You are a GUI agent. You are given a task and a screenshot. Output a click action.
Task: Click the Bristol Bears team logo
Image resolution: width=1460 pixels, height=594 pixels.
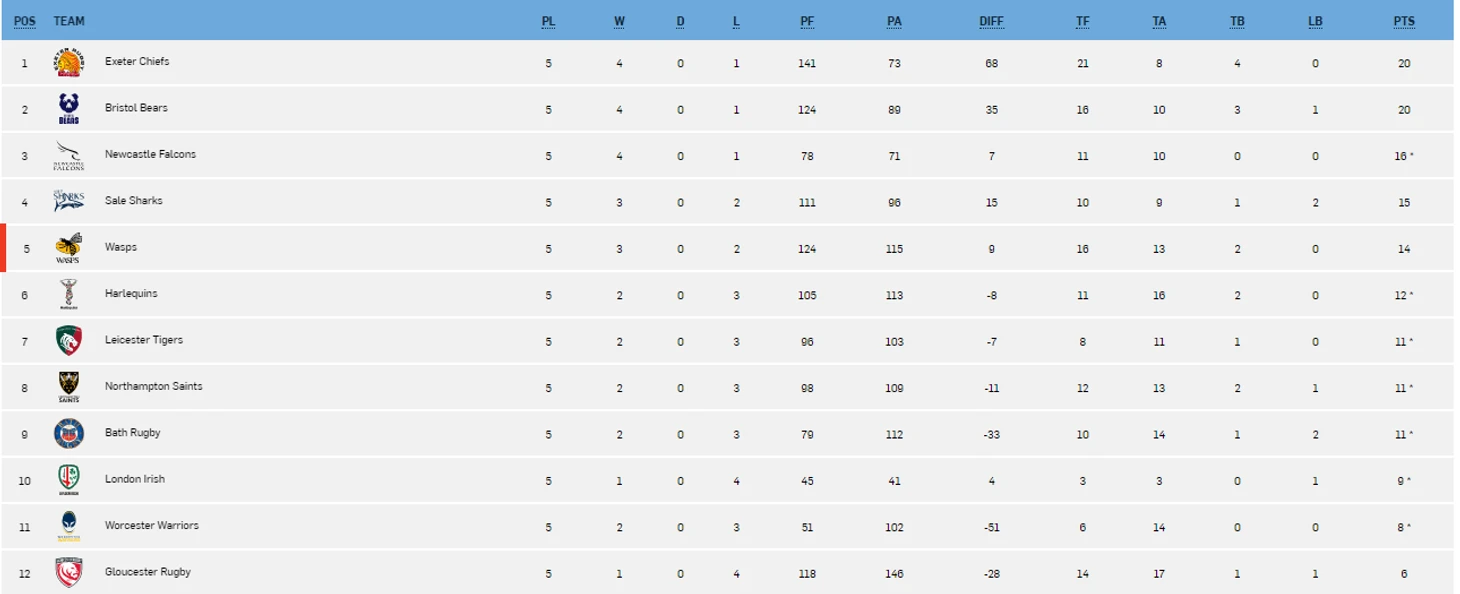coord(69,109)
